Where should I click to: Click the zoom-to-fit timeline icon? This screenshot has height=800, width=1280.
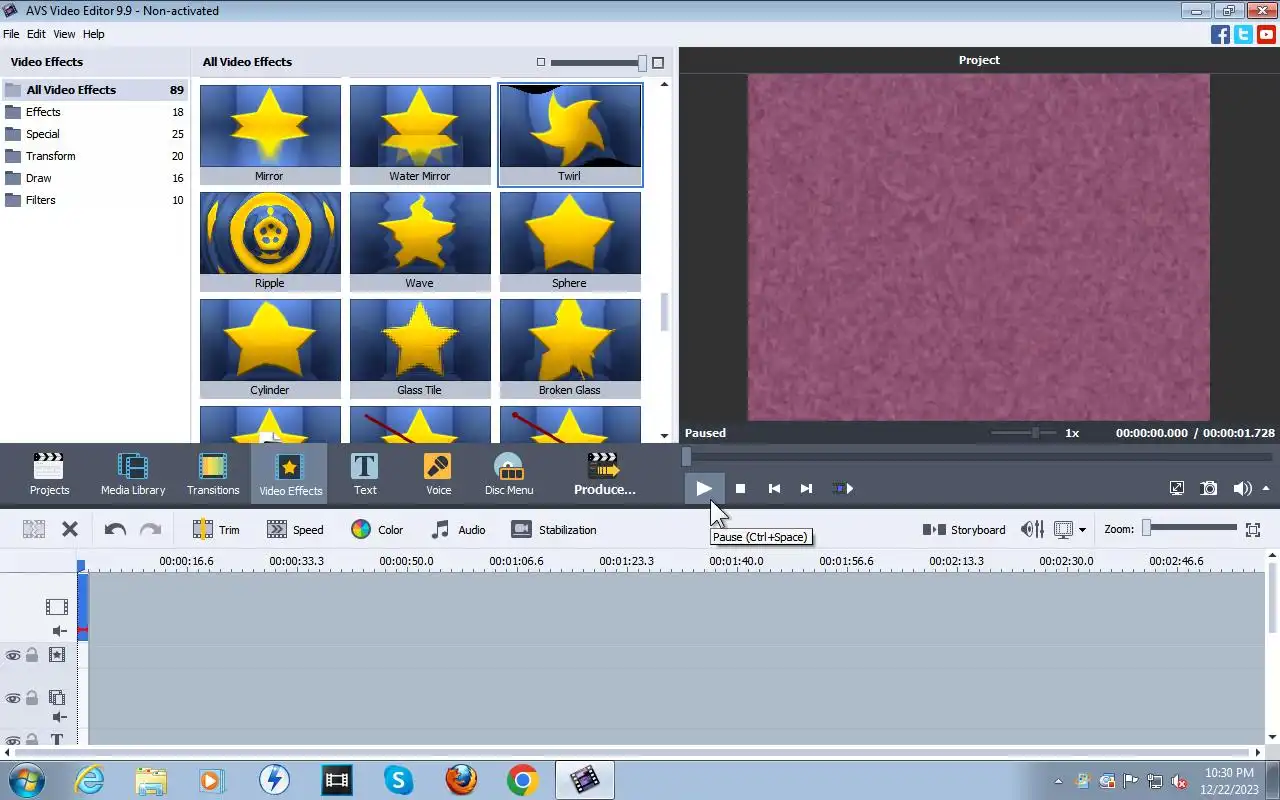click(x=1253, y=530)
